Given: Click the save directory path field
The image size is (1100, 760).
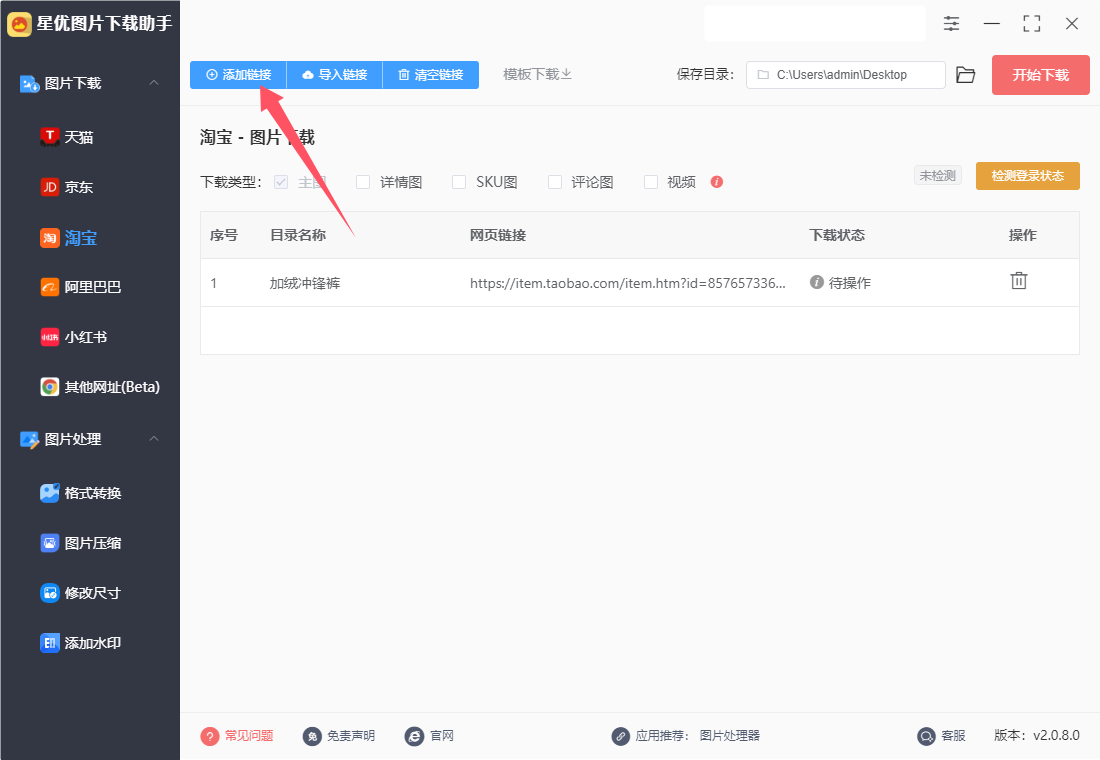Looking at the screenshot, I should [846, 75].
